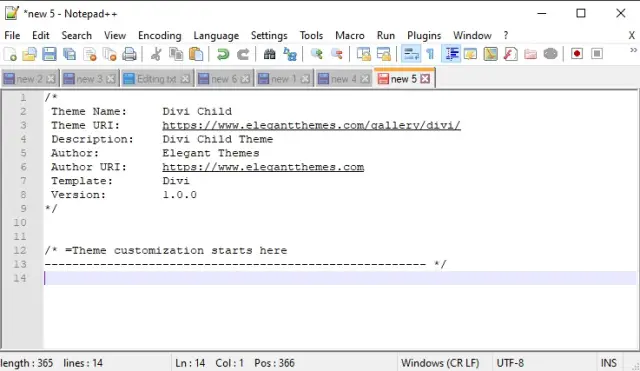Start macro recording with the red dot
This screenshot has height=371, width=640.
[577, 54]
